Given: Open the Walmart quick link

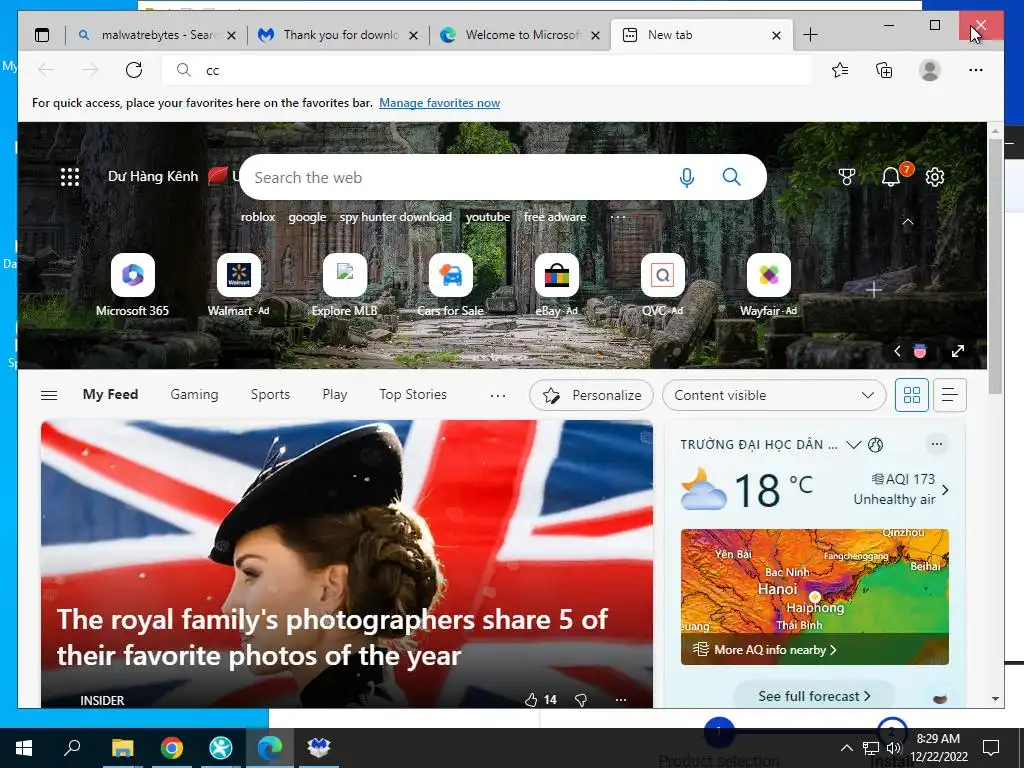Looking at the screenshot, I should pos(238,286).
